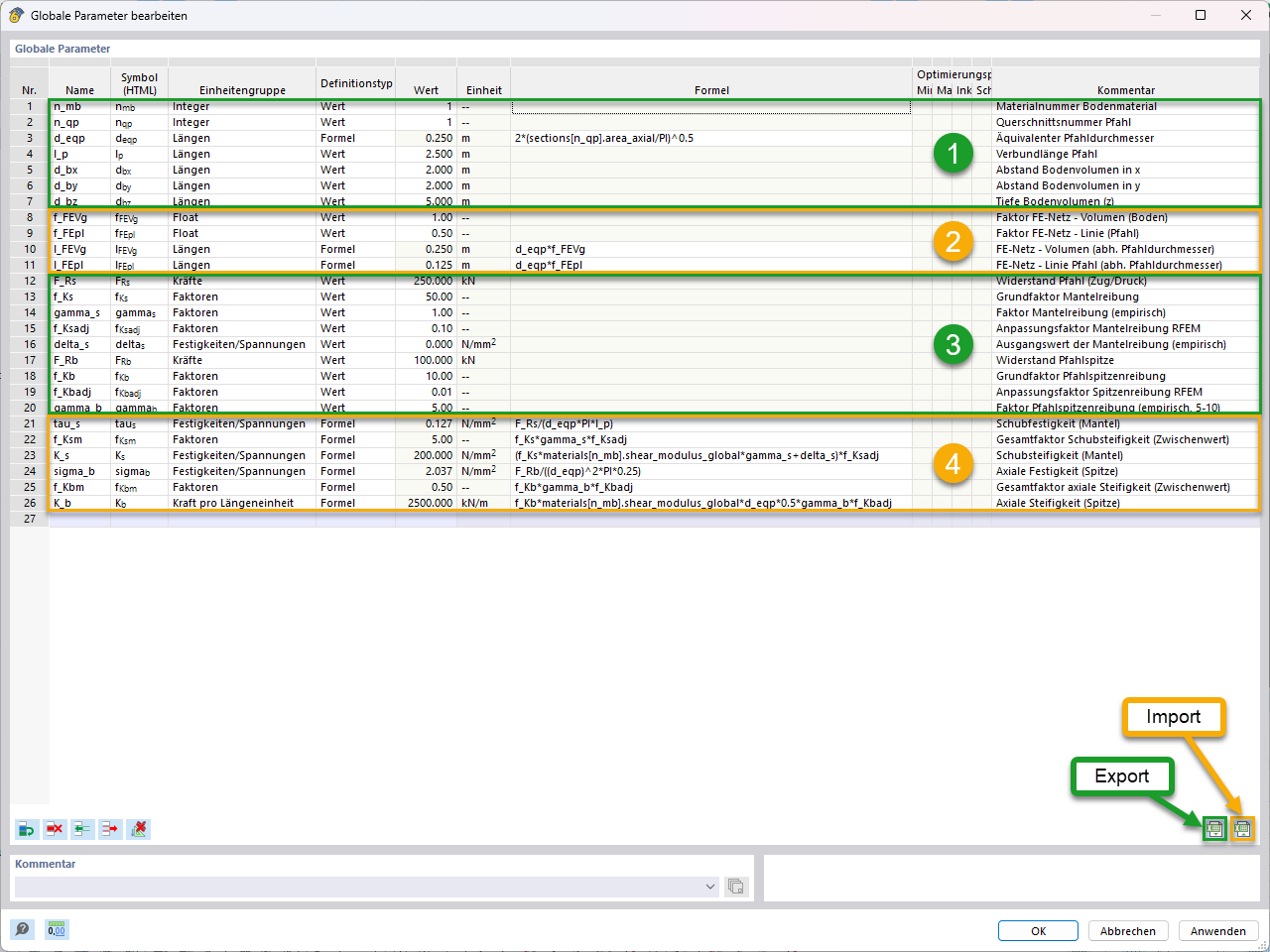Click the Formel column header
The image size is (1270, 952).
click(711, 90)
